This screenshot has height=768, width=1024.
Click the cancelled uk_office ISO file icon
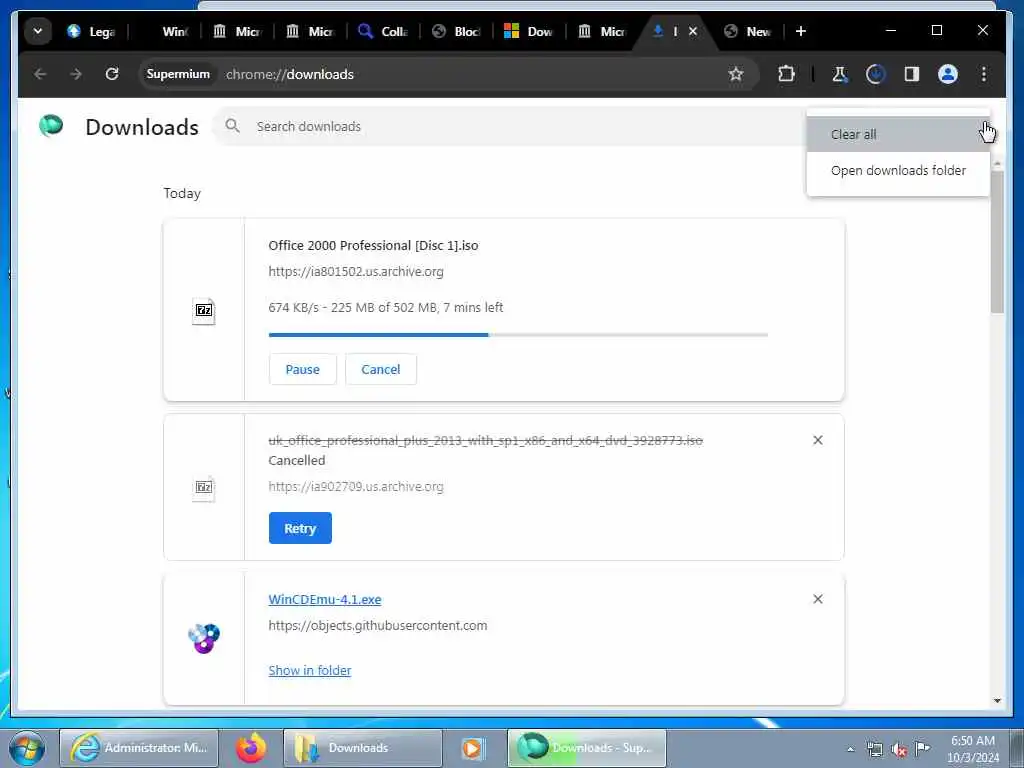tap(204, 488)
